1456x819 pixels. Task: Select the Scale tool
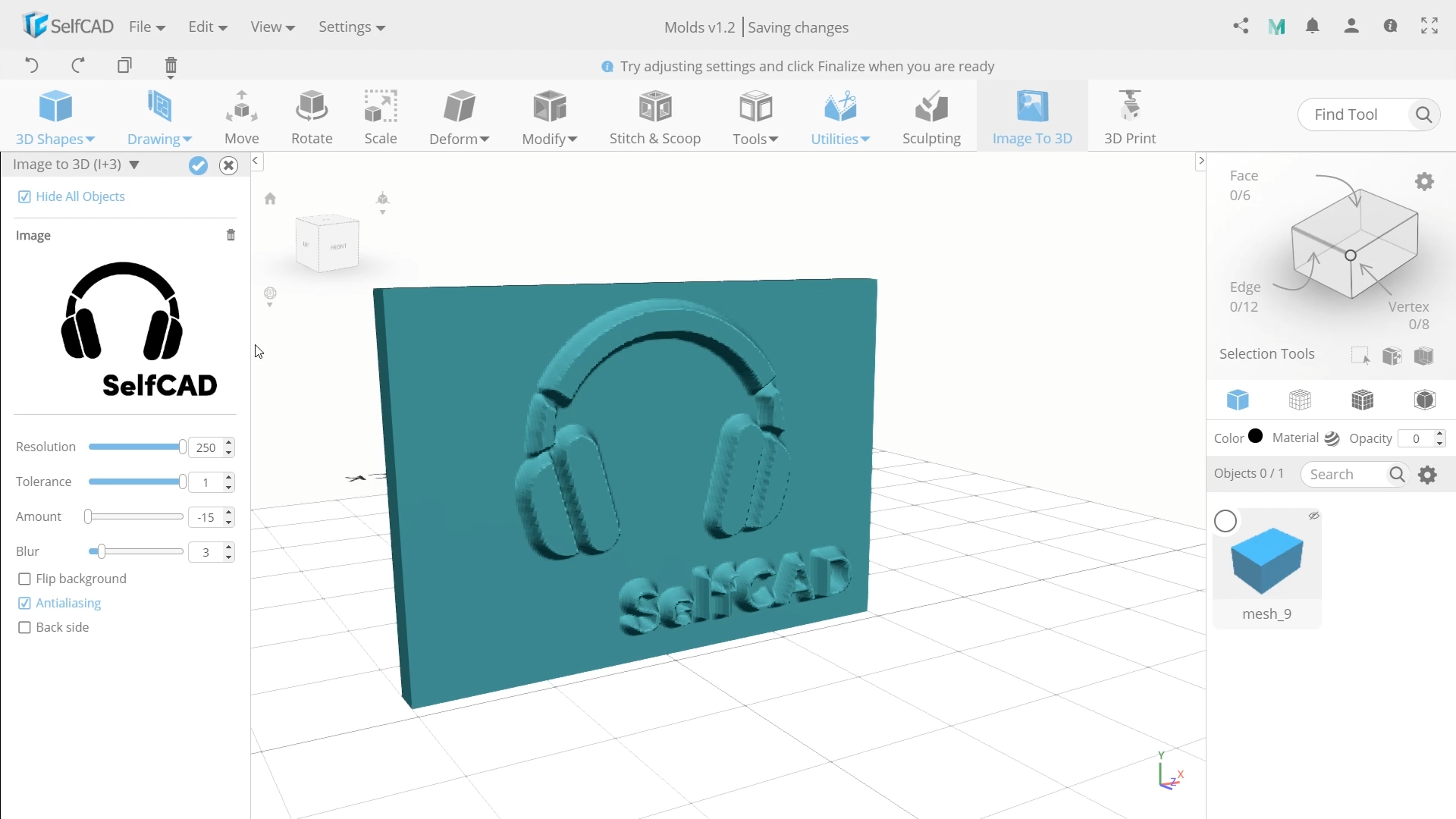tap(381, 117)
